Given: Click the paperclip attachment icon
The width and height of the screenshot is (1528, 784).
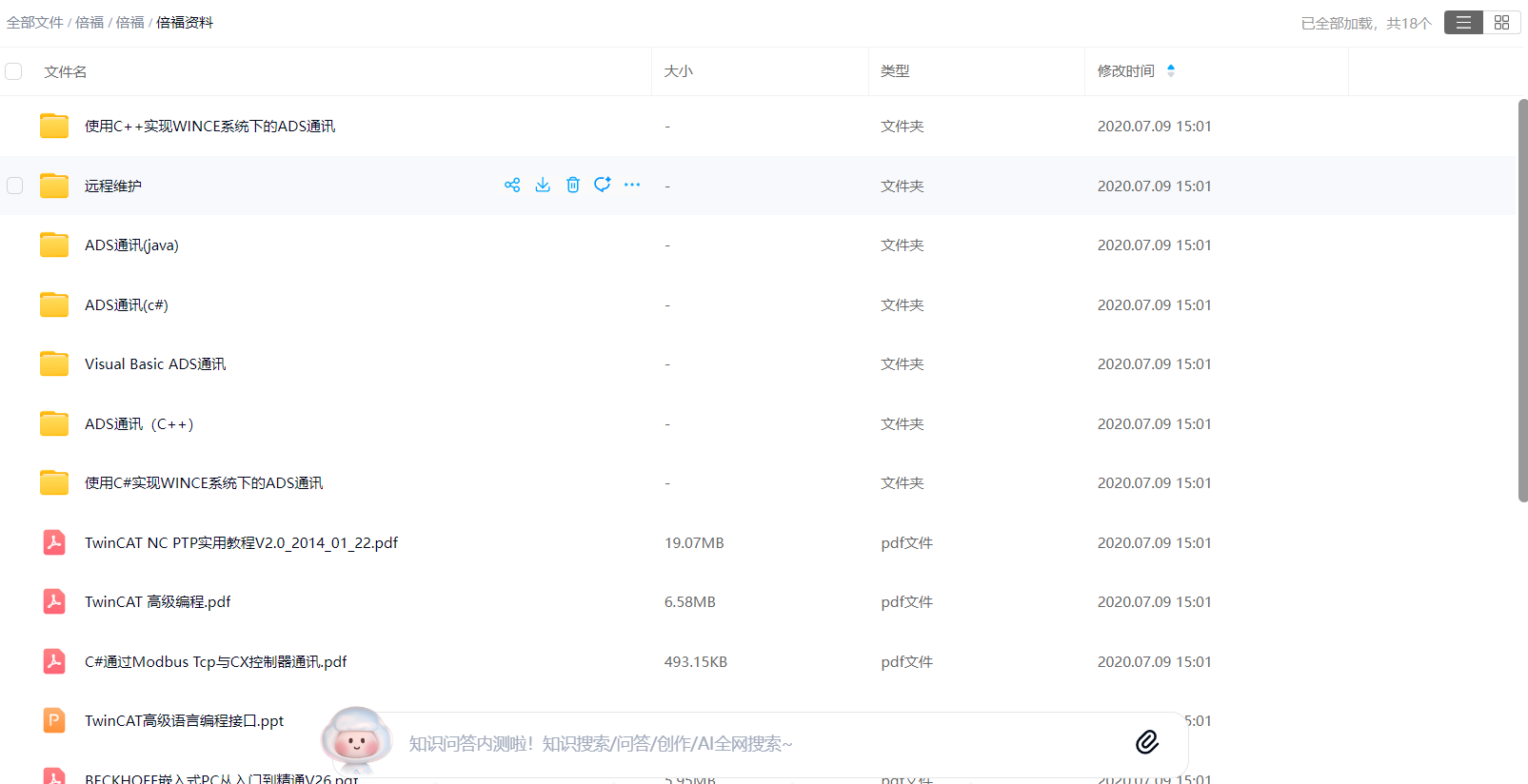Looking at the screenshot, I should pos(1147,742).
